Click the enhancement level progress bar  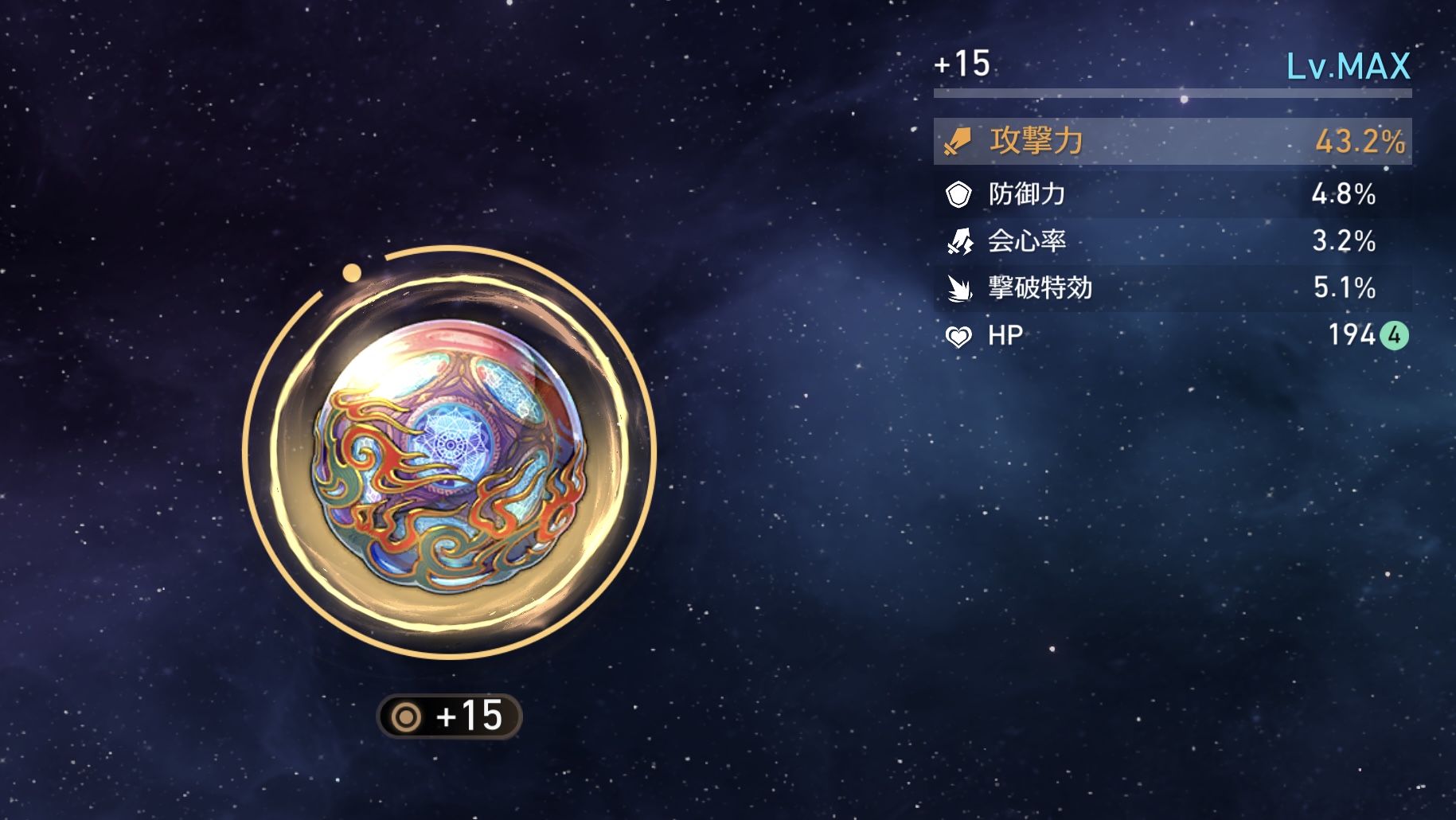pos(1173,93)
